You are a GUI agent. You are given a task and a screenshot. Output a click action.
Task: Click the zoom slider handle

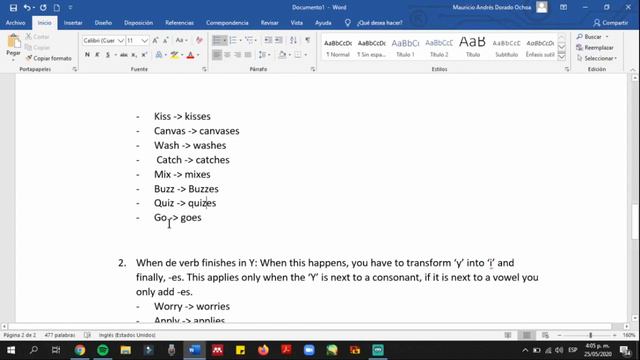(590, 335)
